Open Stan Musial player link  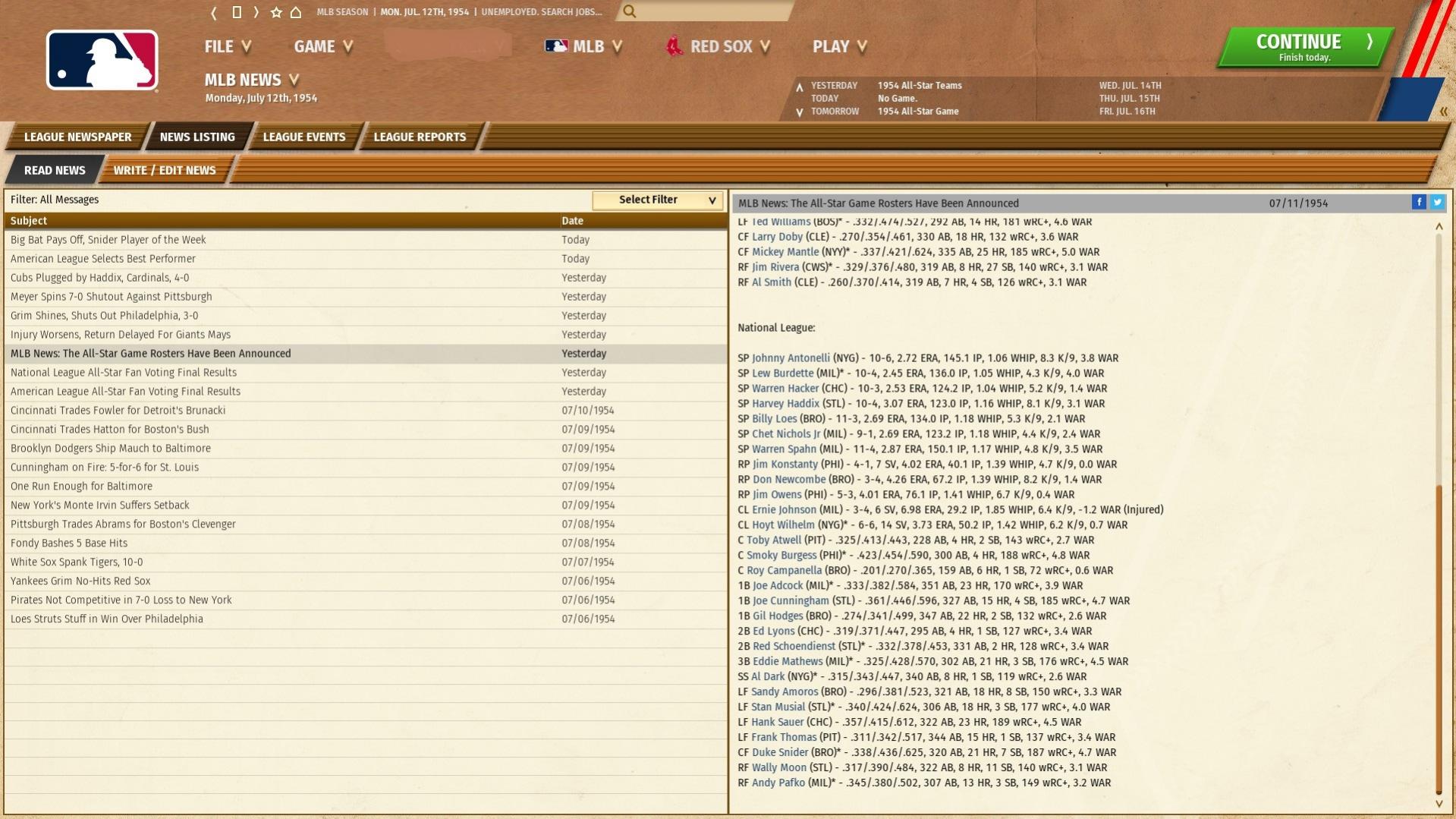[x=778, y=707]
